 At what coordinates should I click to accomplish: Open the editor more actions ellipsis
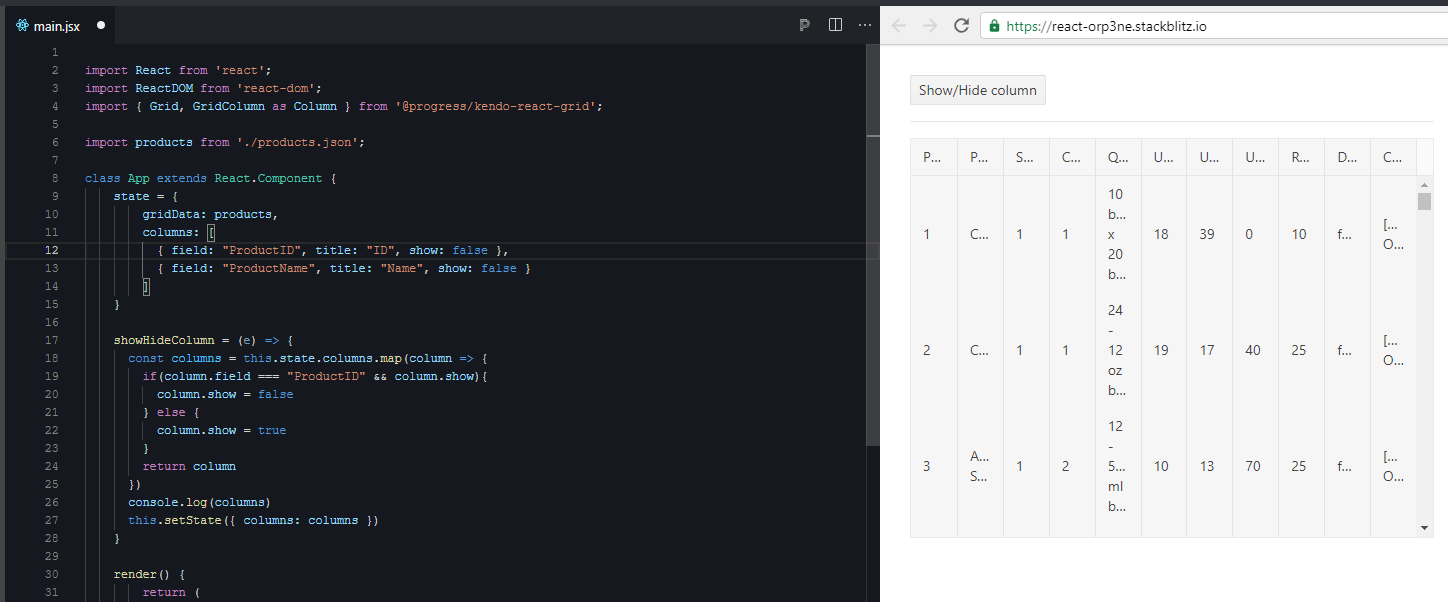coord(865,25)
